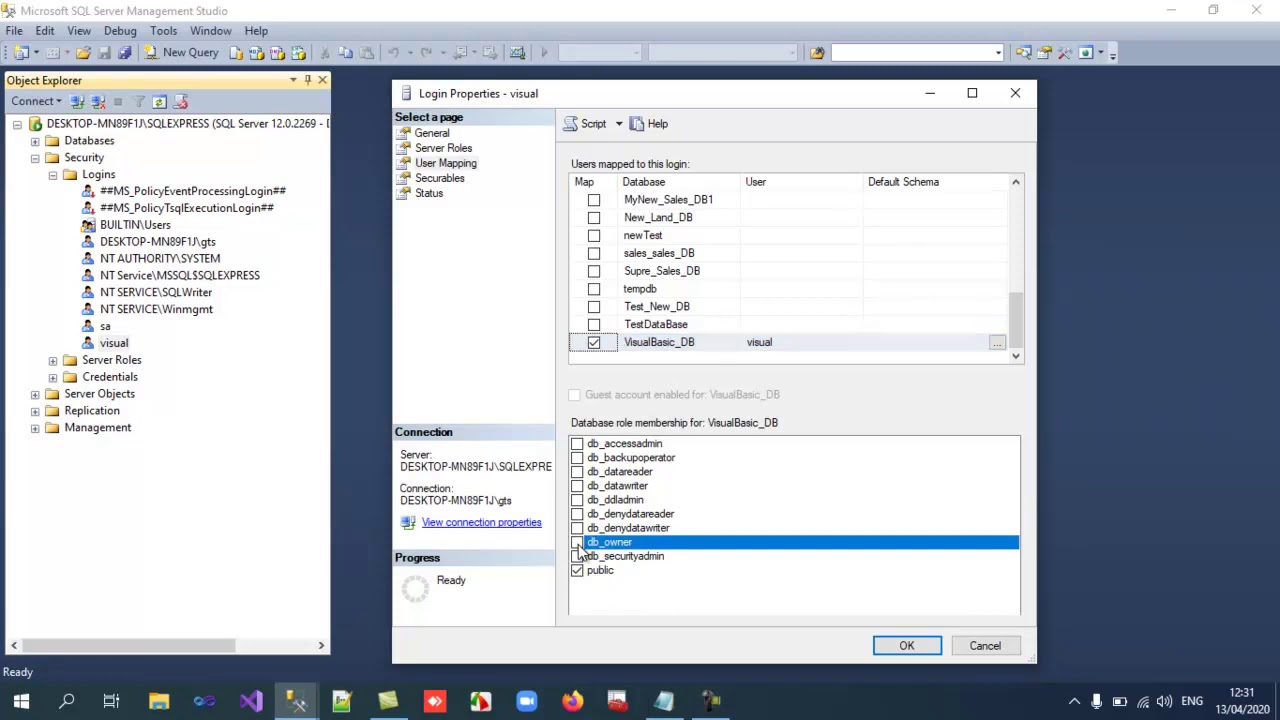Image resolution: width=1280 pixels, height=720 pixels.
Task: Expand the Server Roles node in tree
Action: coord(53,360)
